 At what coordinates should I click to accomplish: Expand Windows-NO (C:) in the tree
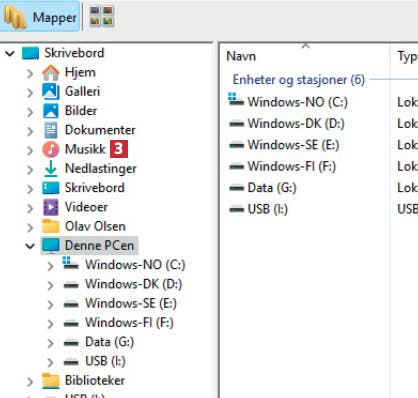50,266
